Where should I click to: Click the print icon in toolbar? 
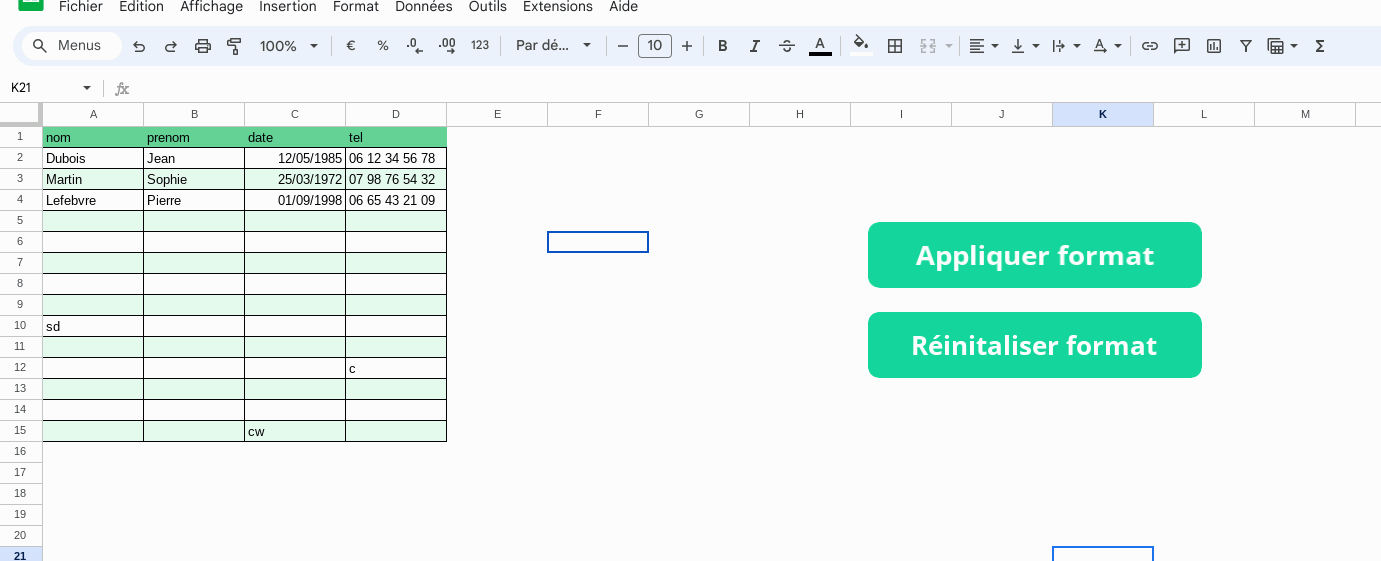coord(203,46)
